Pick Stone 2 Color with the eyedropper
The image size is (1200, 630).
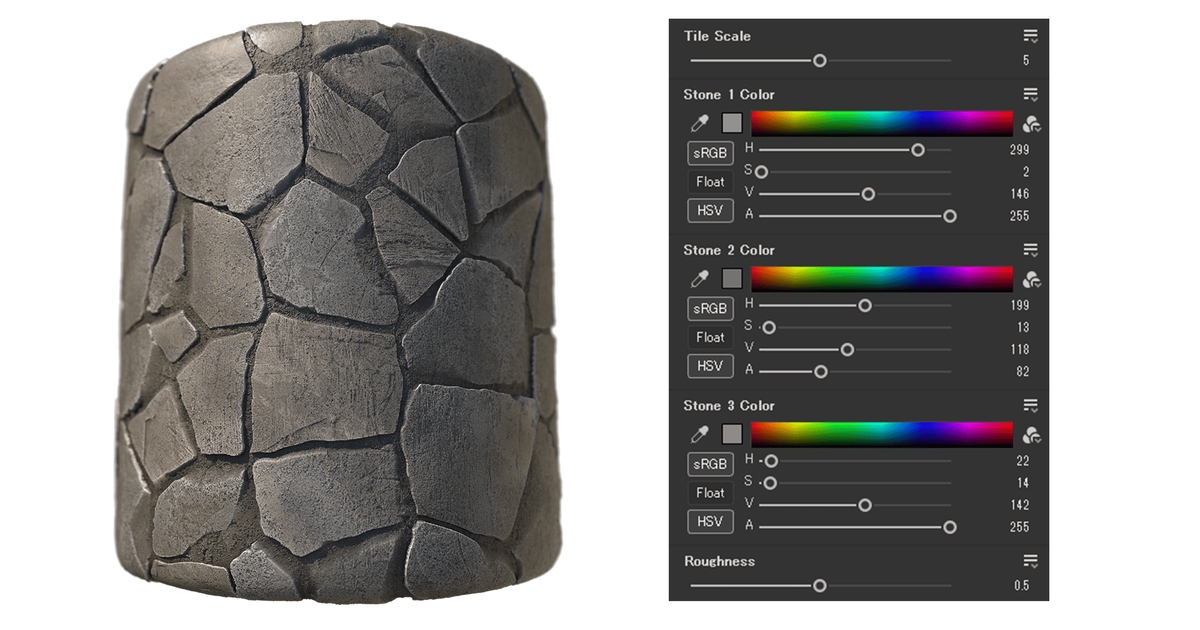click(700, 279)
